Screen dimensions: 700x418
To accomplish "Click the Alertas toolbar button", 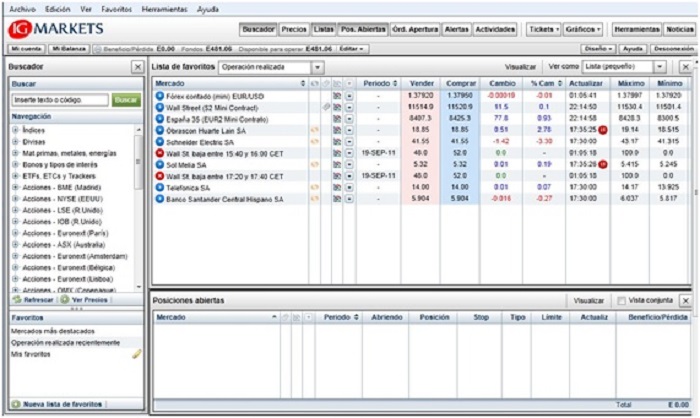I will coord(456,29).
